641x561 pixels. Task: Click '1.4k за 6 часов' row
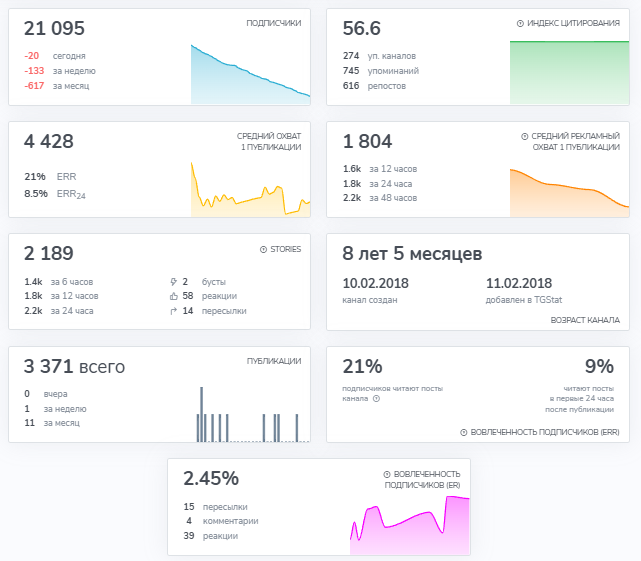(58, 282)
